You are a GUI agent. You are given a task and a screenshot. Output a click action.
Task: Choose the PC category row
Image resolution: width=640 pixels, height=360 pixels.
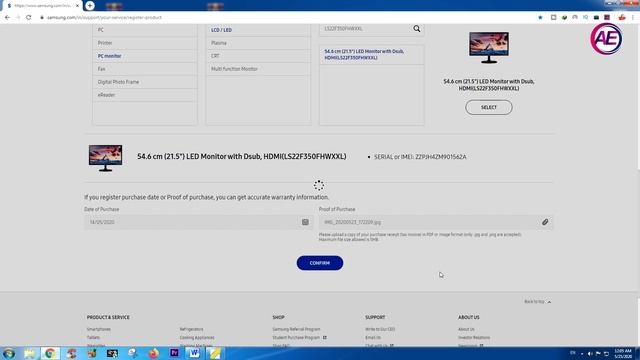[144, 30]
